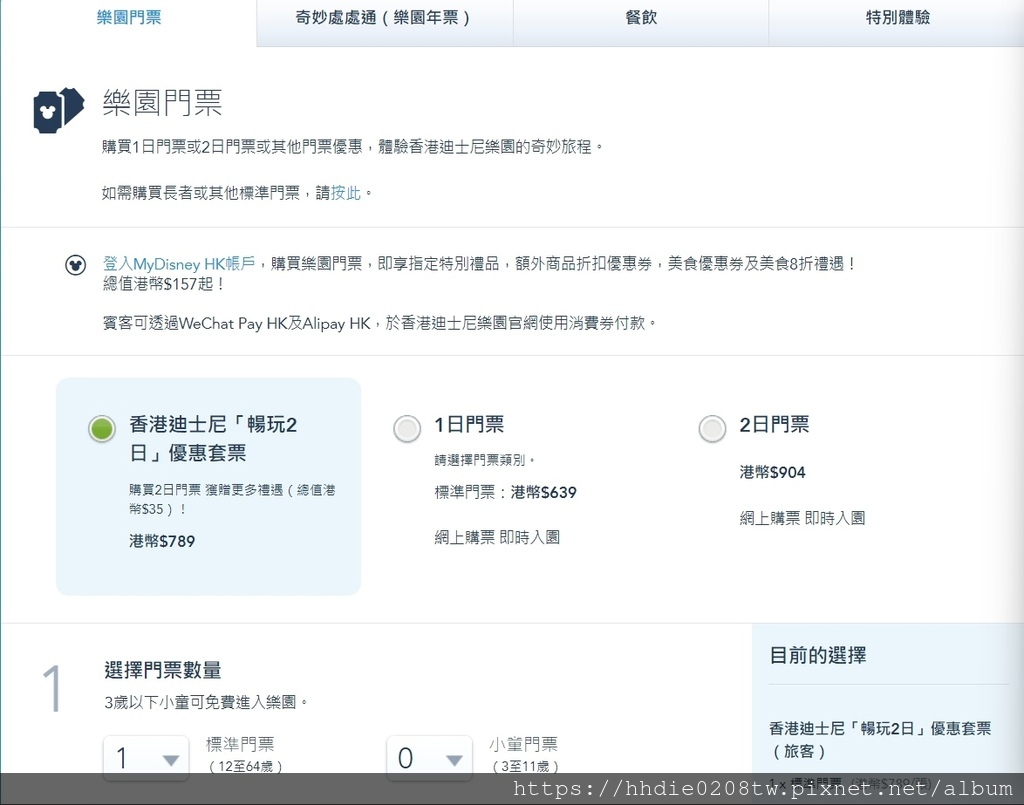Viewport: 1024px width, 805px height.
Task: Select the 2日門票 radio button
Action: 712,428
